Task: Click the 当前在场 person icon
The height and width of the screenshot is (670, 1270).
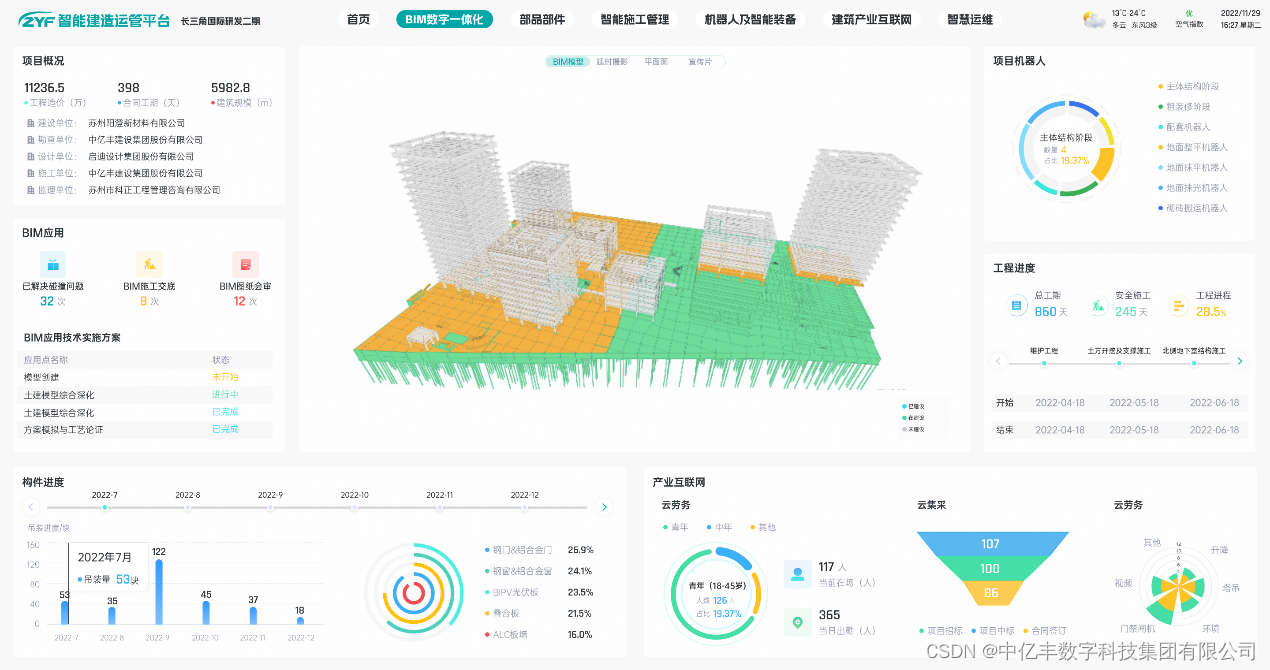Action: [797, 574]
